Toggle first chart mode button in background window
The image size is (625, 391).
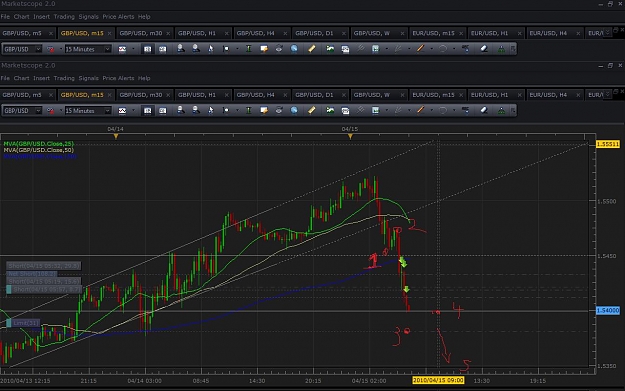[x=147, y=49]
